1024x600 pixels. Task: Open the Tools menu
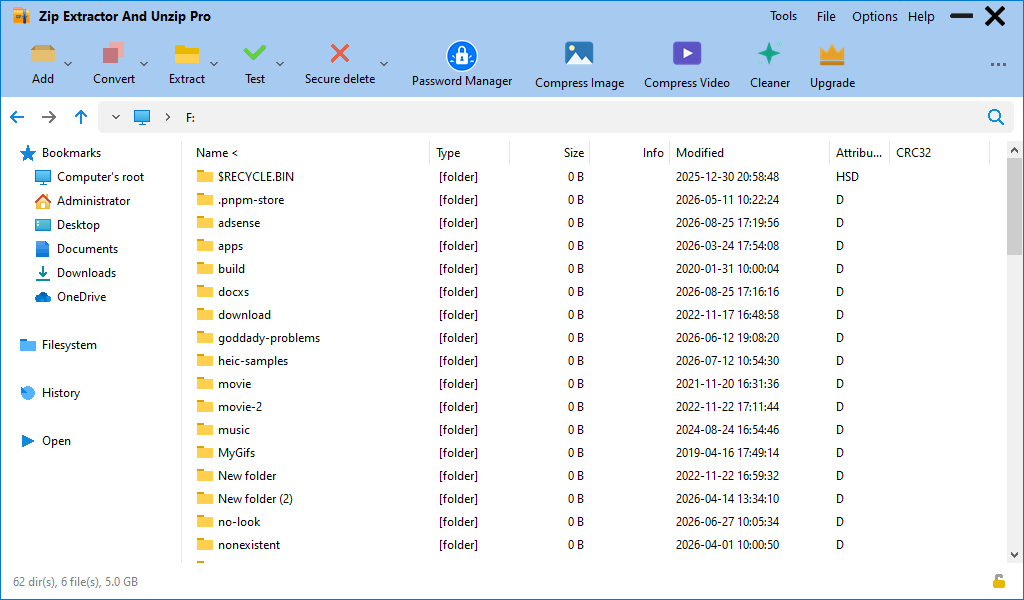[783, 16]
